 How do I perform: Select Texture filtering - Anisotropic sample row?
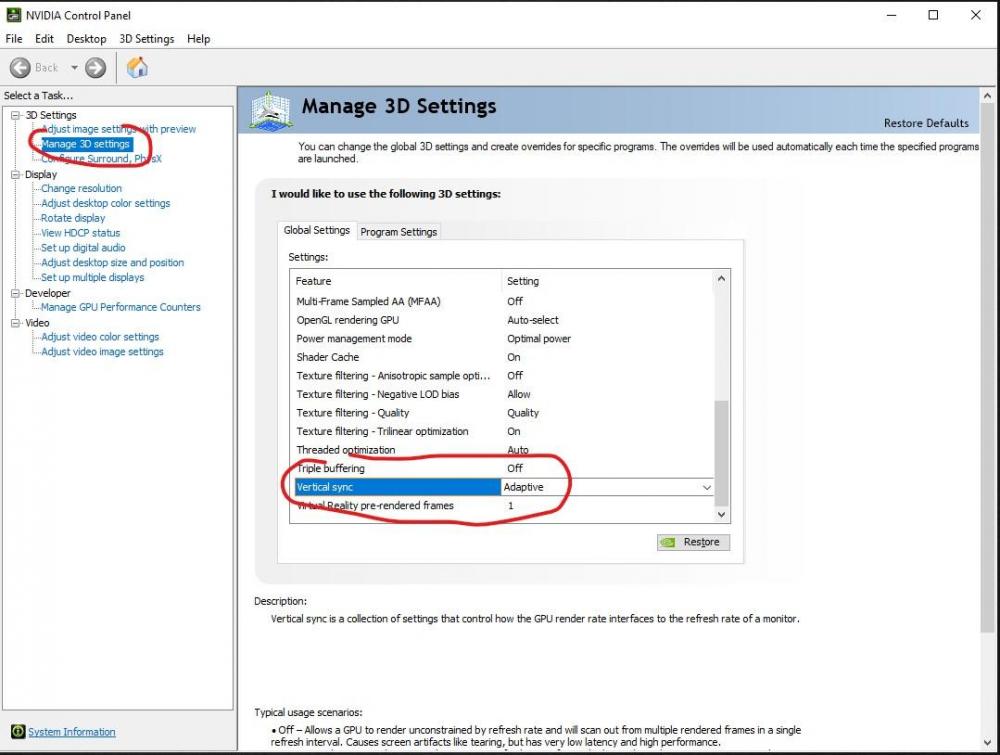(503, 376)
